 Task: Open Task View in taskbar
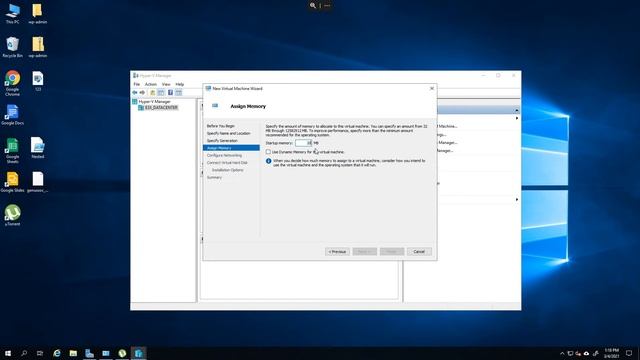click(40, 353)
